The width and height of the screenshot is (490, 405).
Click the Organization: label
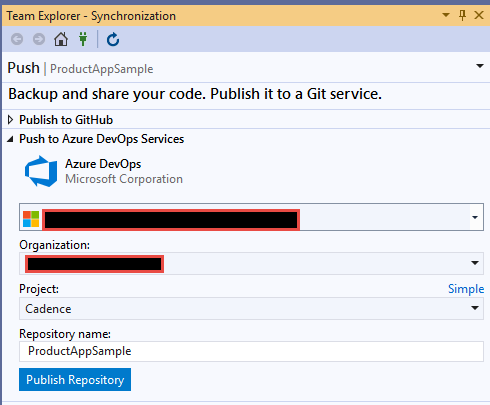click(x=55, y=245)
